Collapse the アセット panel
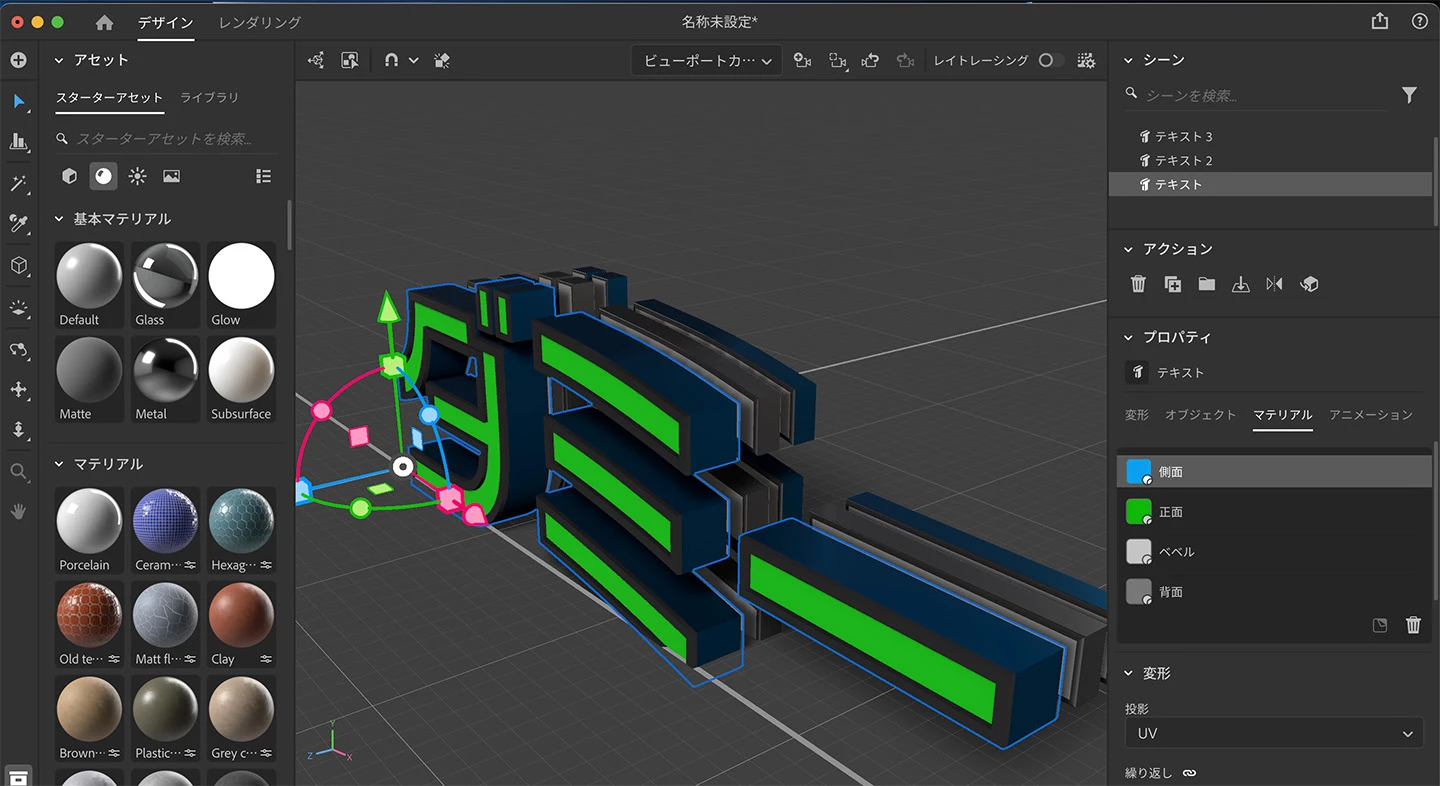1440x786 pixels. click(58, 60)
